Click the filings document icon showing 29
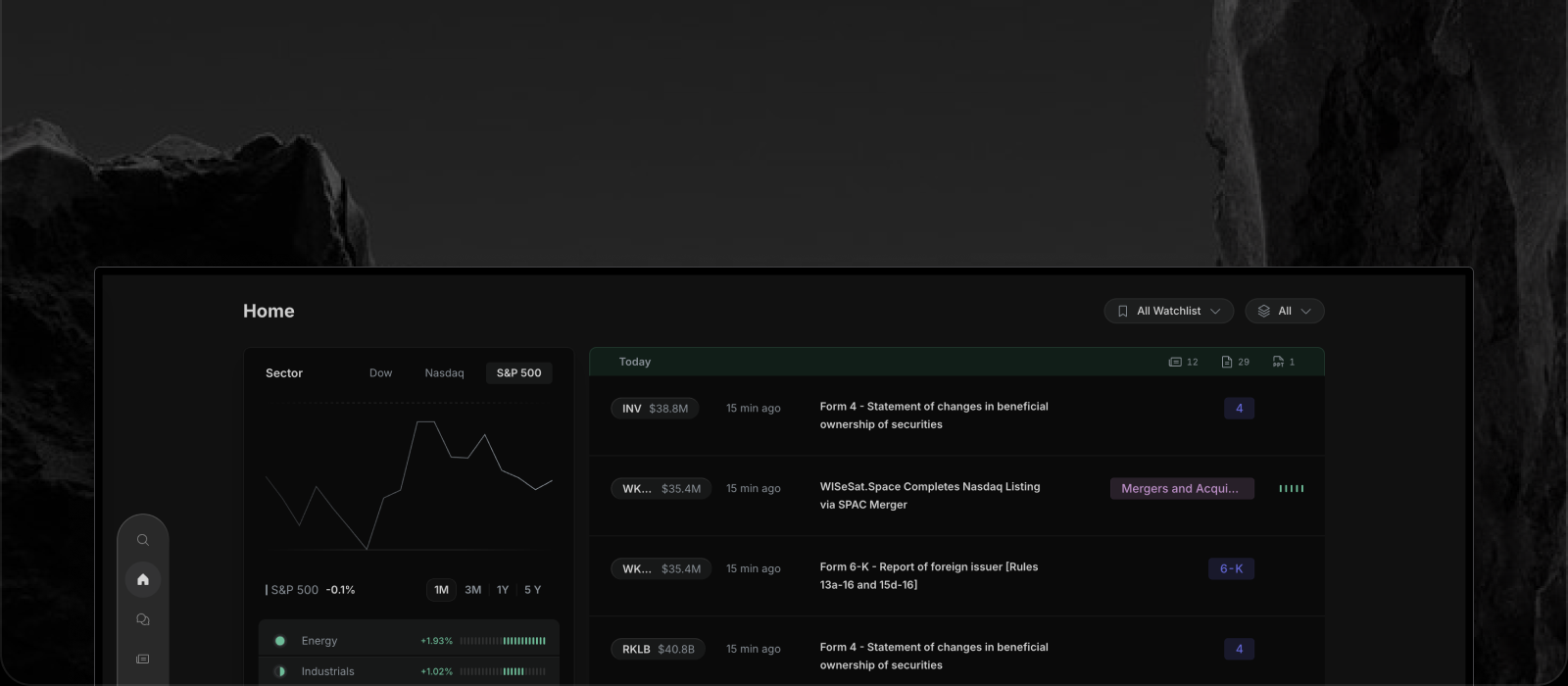The image size is (1568, 686). pyautogui.click(x=1227, y=362)
